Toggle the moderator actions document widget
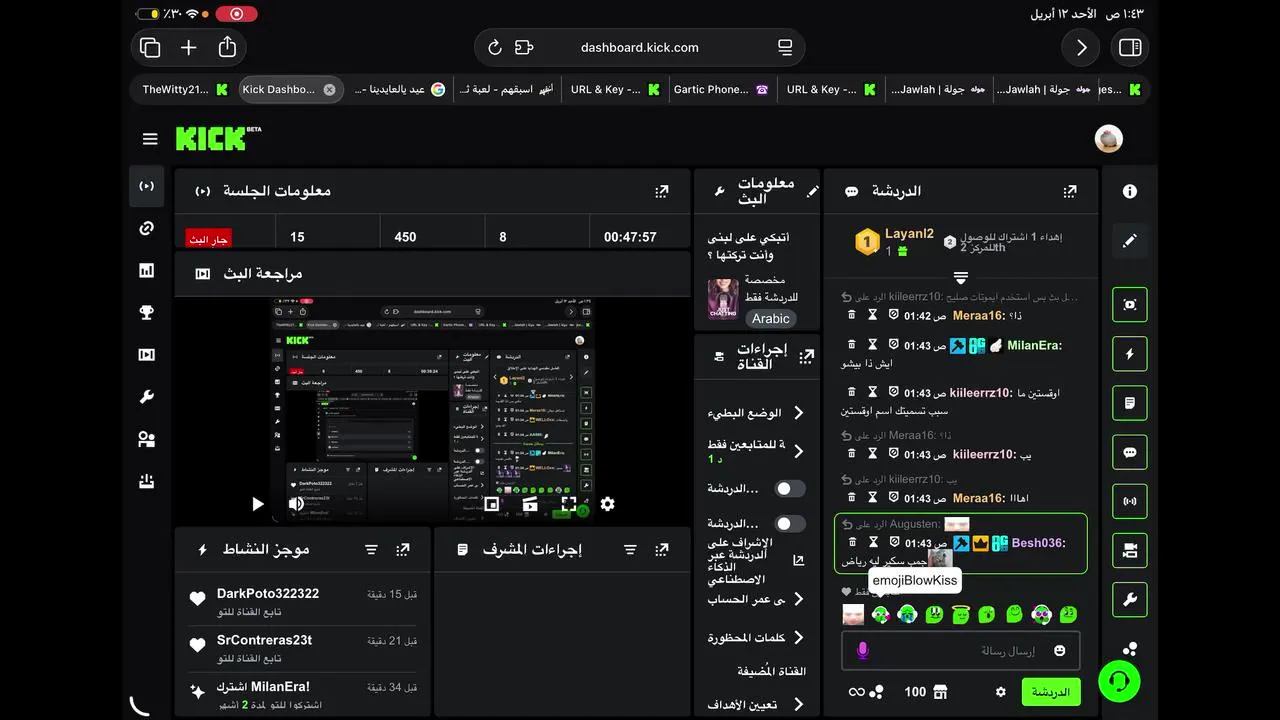This screenshot has width=1280, height=720. pyautogui.click(x=1130, y=403)
